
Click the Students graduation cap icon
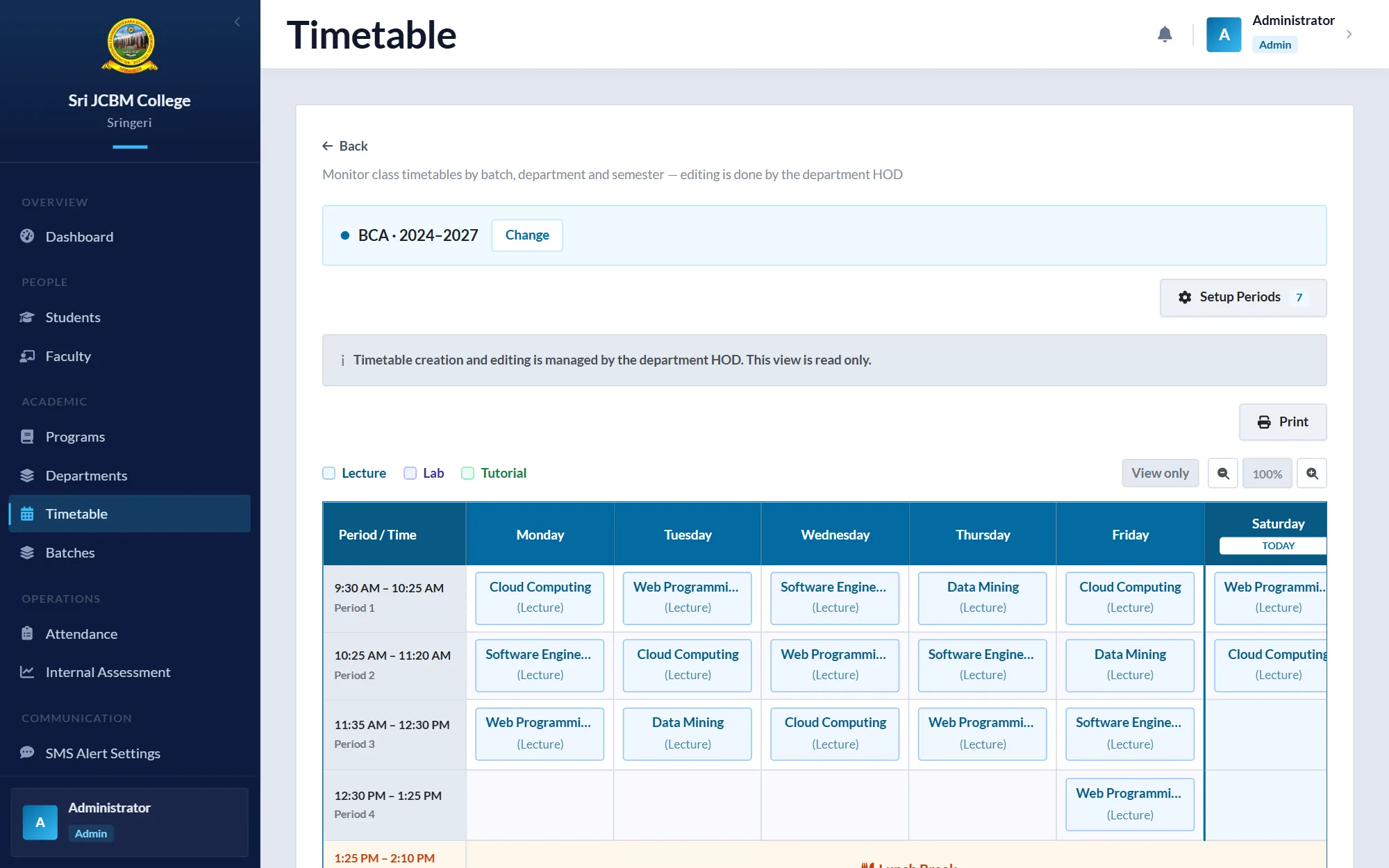pos(27,317)
